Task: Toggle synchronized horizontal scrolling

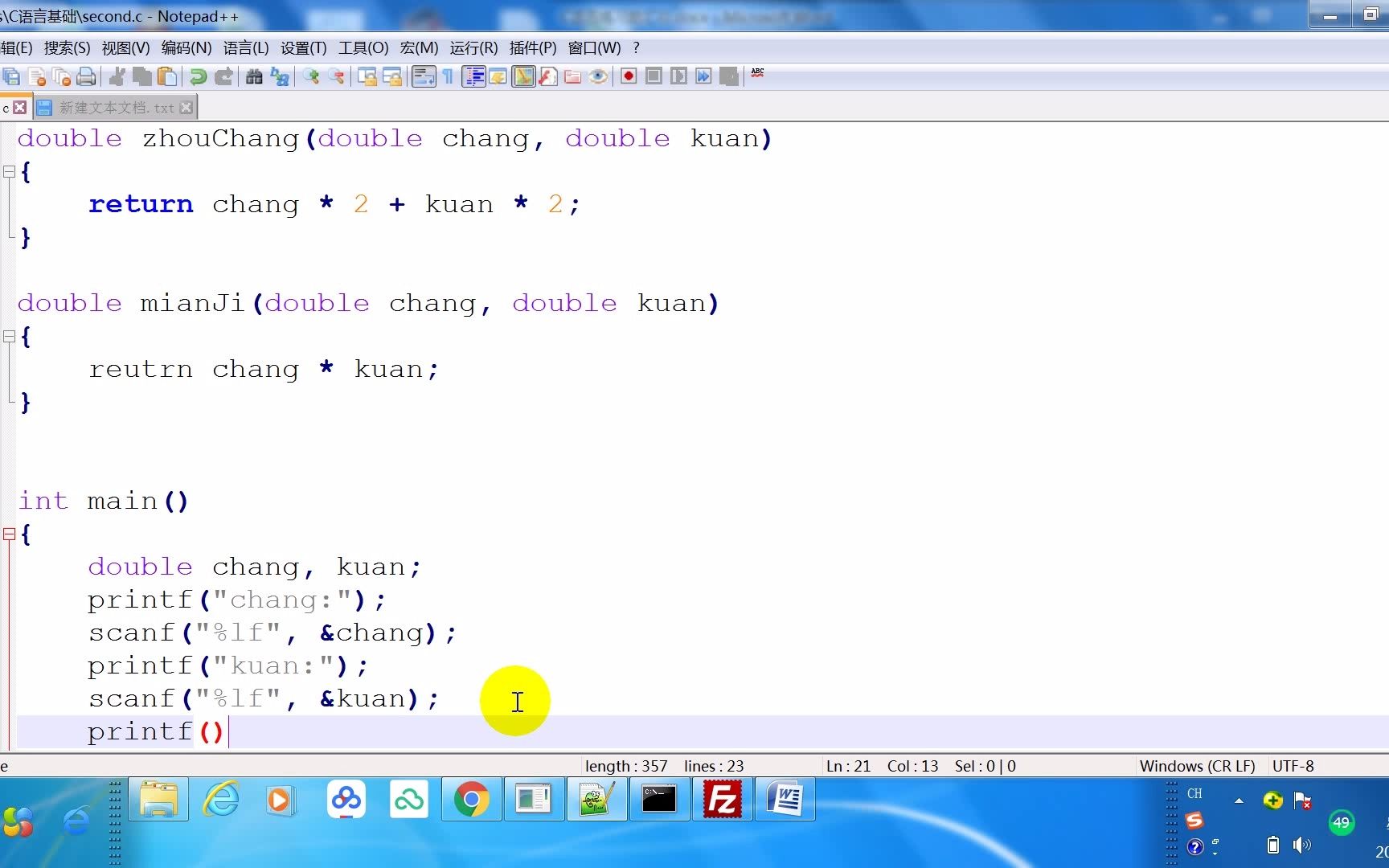Action: tap(392, 76)
